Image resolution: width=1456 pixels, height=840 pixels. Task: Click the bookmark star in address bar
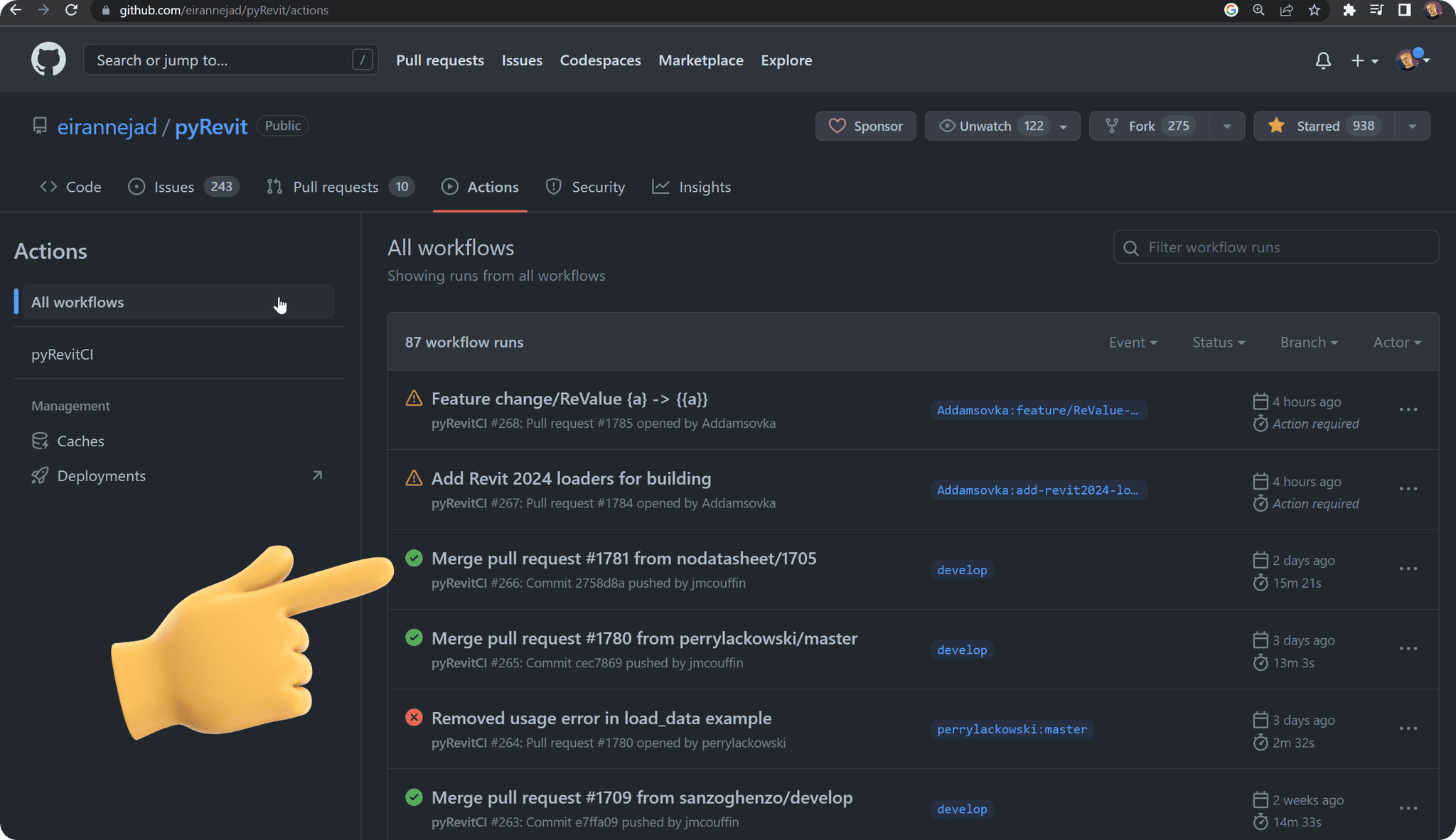click(1315, 10)
